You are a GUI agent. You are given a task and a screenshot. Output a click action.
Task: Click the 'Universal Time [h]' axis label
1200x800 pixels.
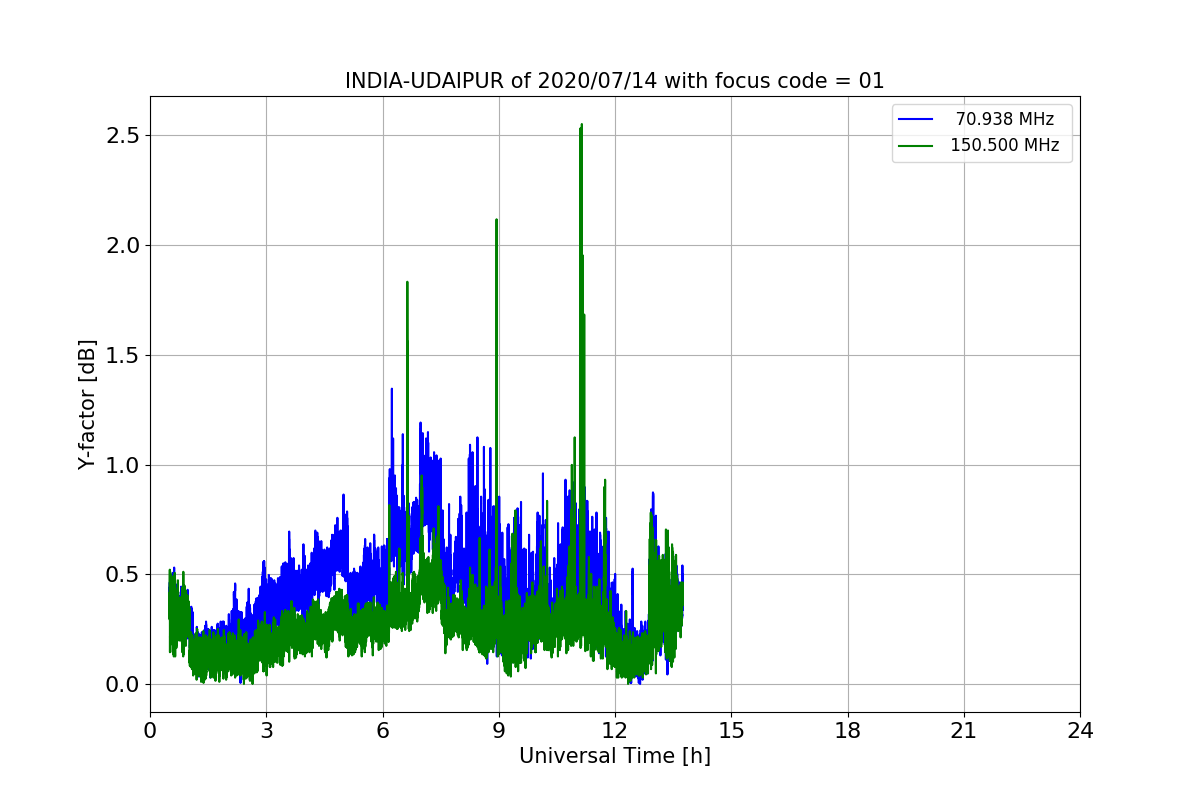click(615, 757)
